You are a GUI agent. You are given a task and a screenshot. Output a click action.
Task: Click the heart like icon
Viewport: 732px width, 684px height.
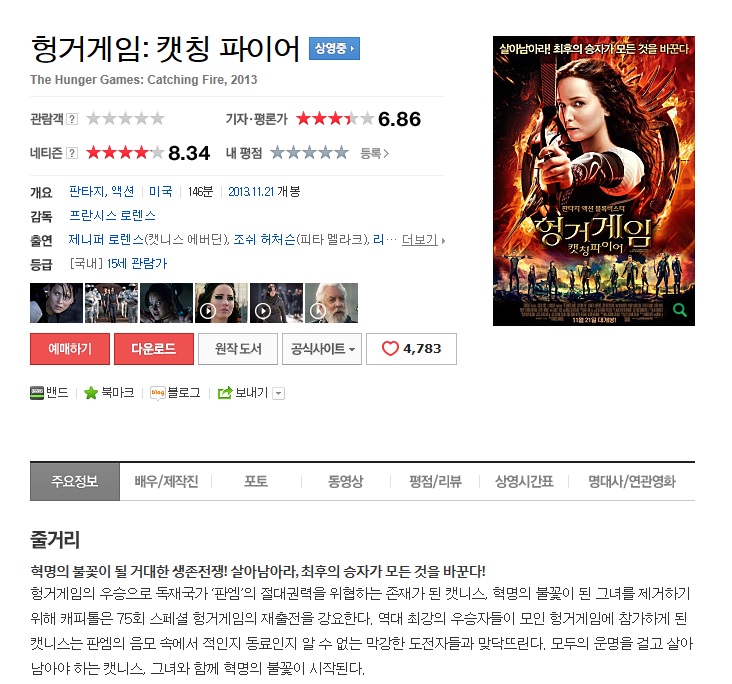click(x=390, y=348)
